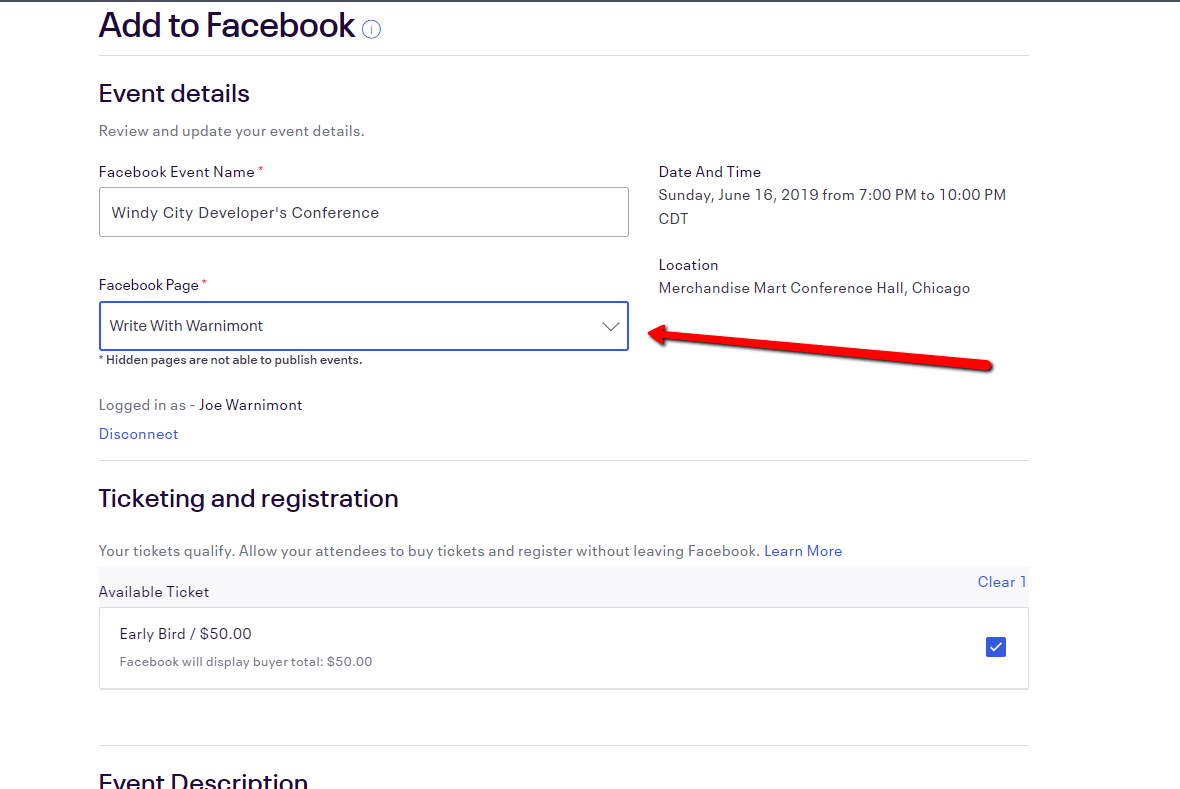Uncheck the Early Bird ticket checkbox
1180x789 pixels.
pos(996,647)
